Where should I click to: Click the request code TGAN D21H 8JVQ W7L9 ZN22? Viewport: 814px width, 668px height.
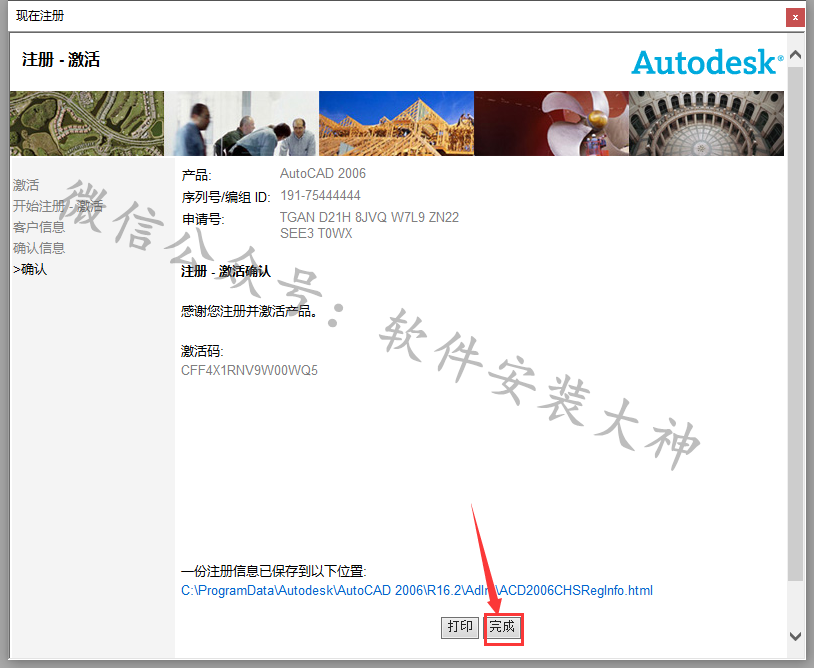point(370,217)
